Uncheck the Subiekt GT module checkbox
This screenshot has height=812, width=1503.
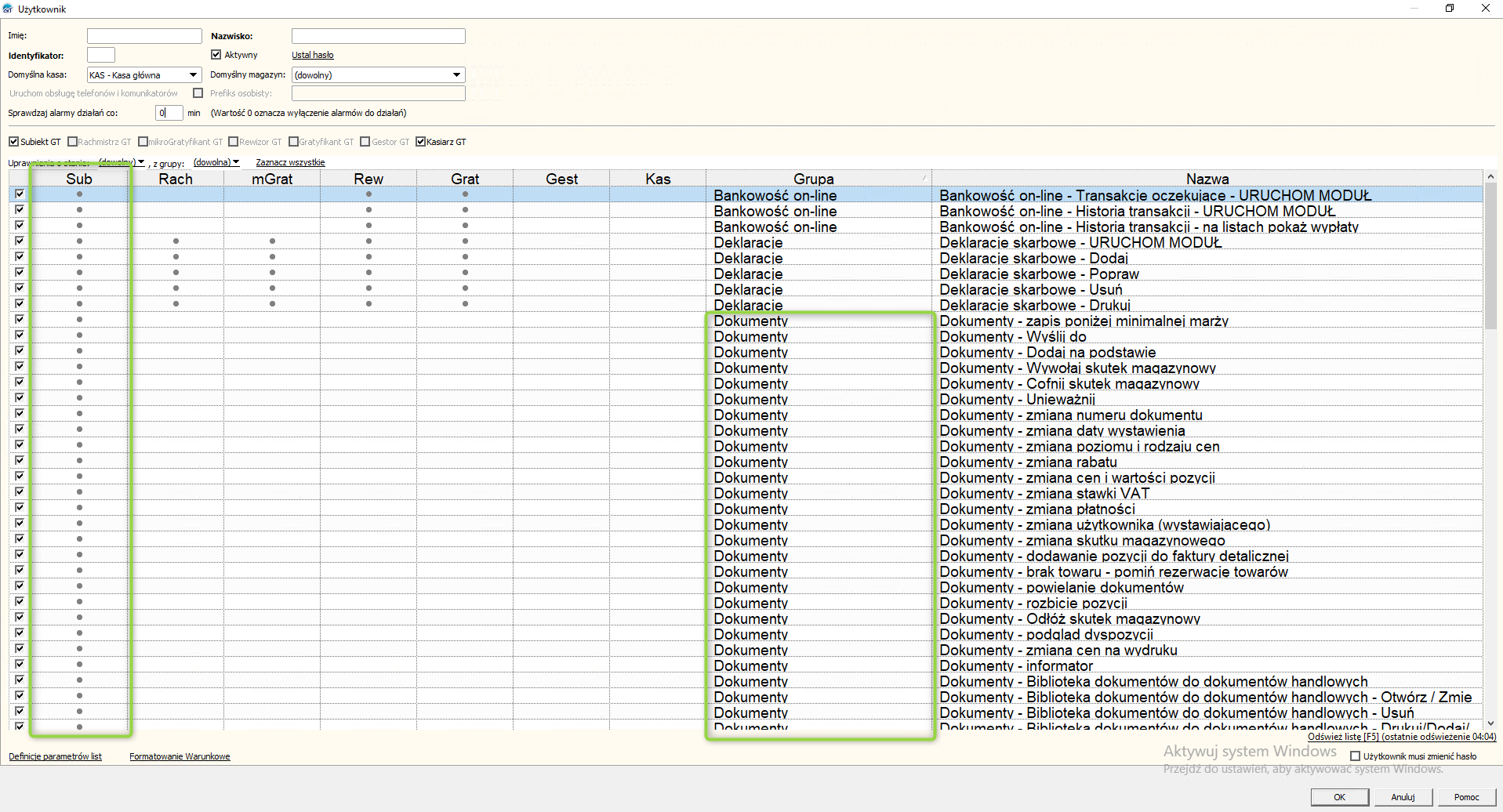click(13, 142)
